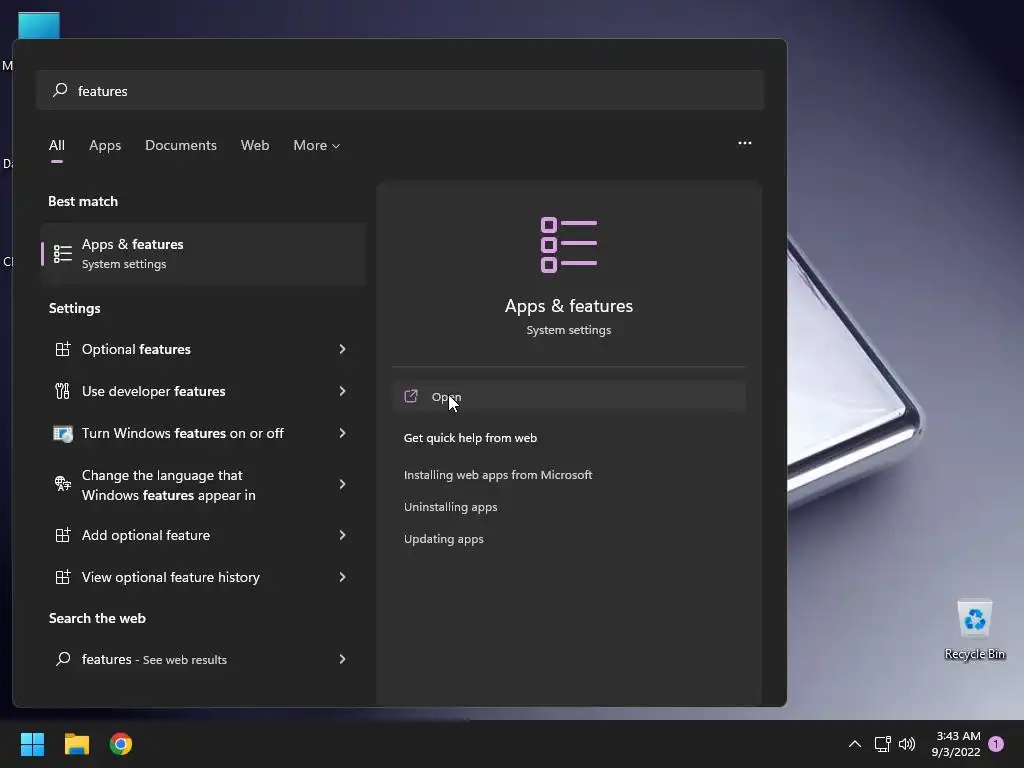
Task: Expand Use developer features chevron
Action: click(x=342, y=391)
